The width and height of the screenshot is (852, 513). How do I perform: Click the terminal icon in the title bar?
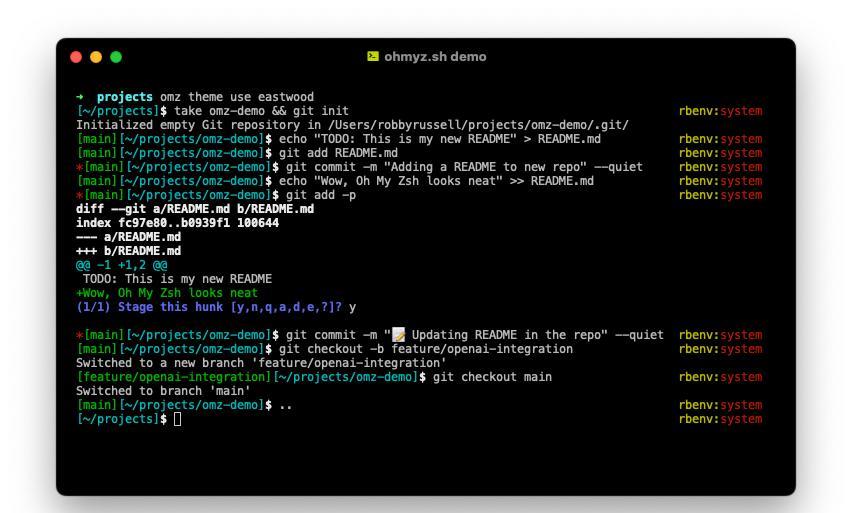pos(373,57)
